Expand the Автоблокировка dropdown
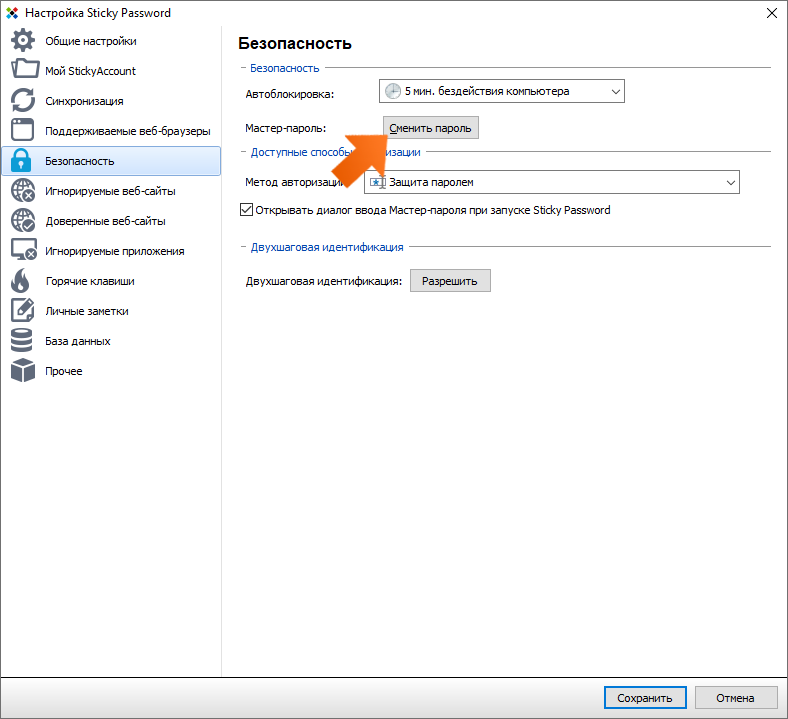The width and height of the screenshot is (788, 719). 502,91
